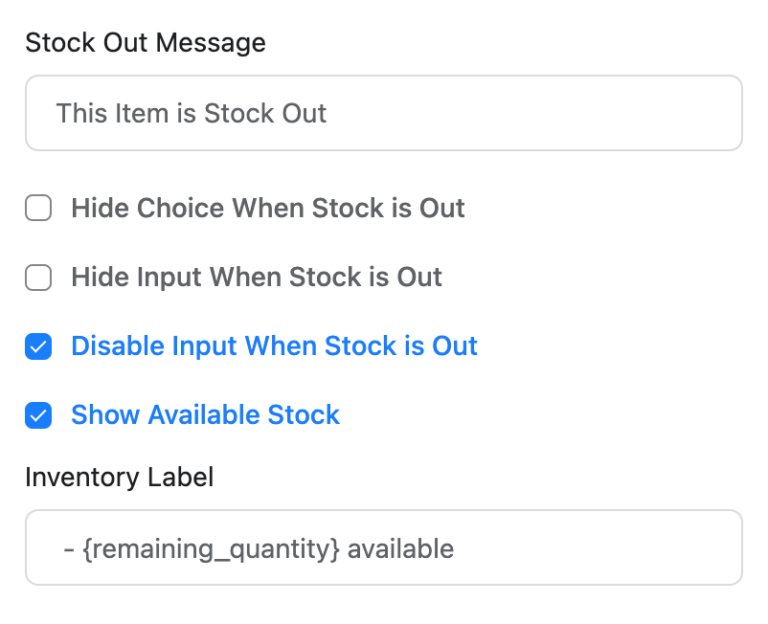Click the blue 'Show Available Stock' label
Viewport: 768px width, 624px height.
205,416
